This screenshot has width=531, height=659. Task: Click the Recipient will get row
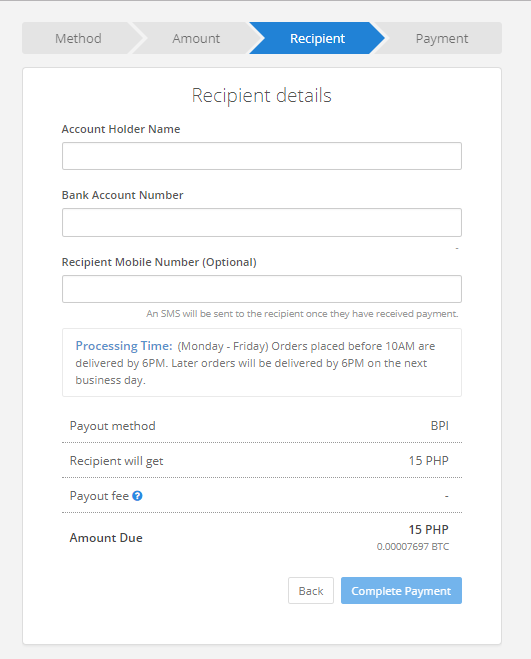click(x=262, y=461)
